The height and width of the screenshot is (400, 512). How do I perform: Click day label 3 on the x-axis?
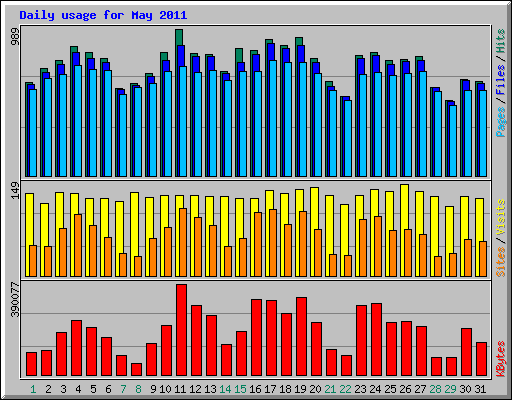coord(63,389)
